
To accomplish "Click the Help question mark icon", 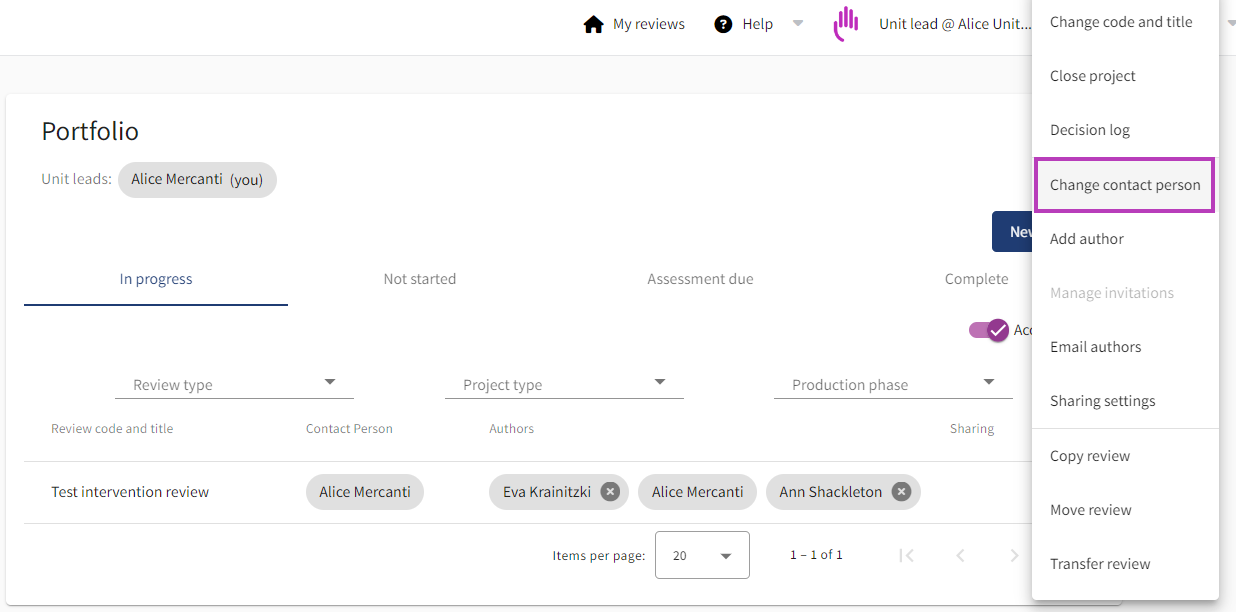I will click(x=723, y=24).
